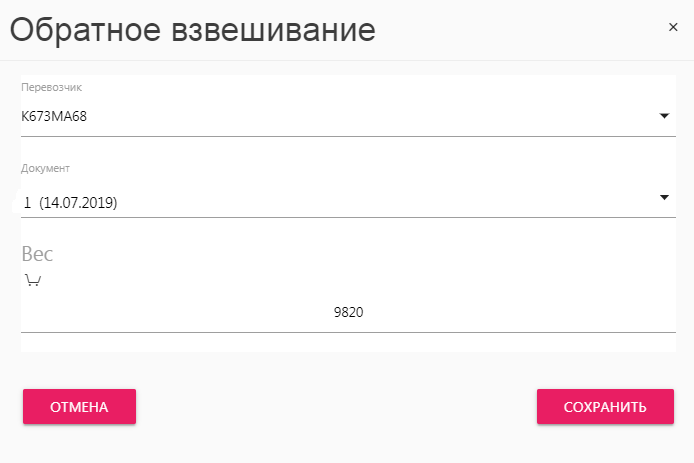
Task: Save the weighing with СОХРАНИТЬ
Action: click(x=605, y=406)
